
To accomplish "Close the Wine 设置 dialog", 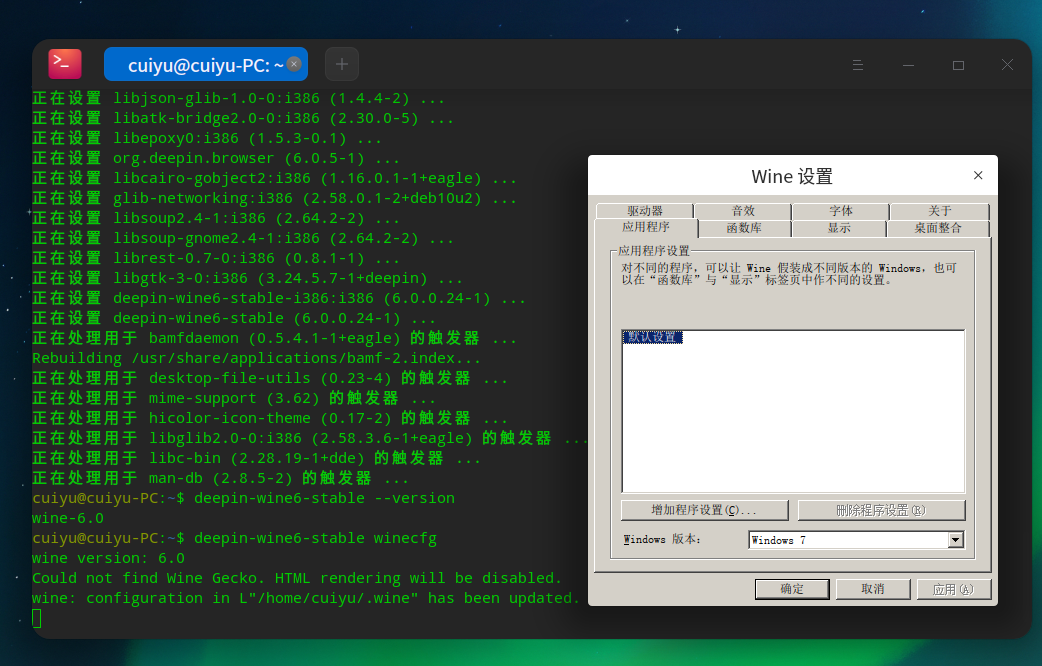I will click(978, 175).
